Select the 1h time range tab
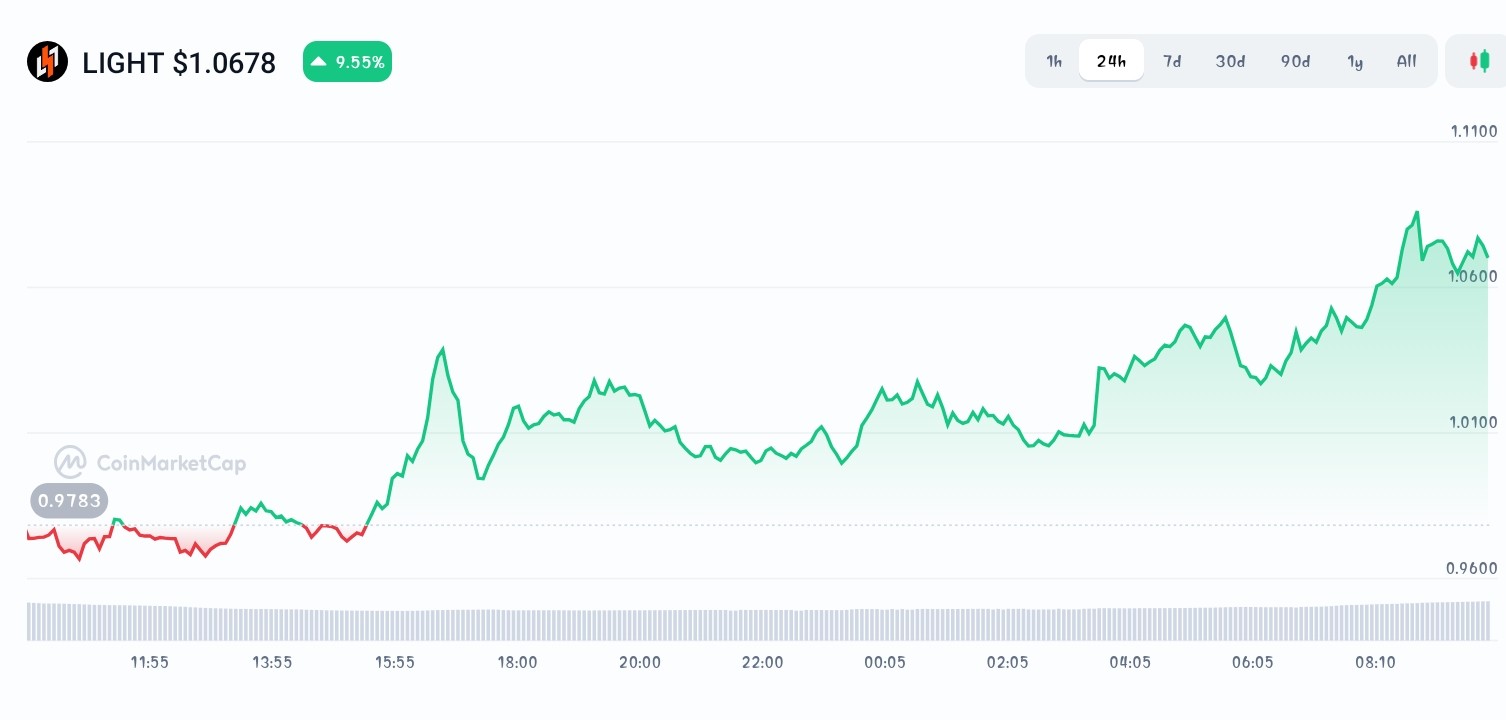This screenshot has height=720, width=1506. pyautogui.click(x=1054, y=61)
